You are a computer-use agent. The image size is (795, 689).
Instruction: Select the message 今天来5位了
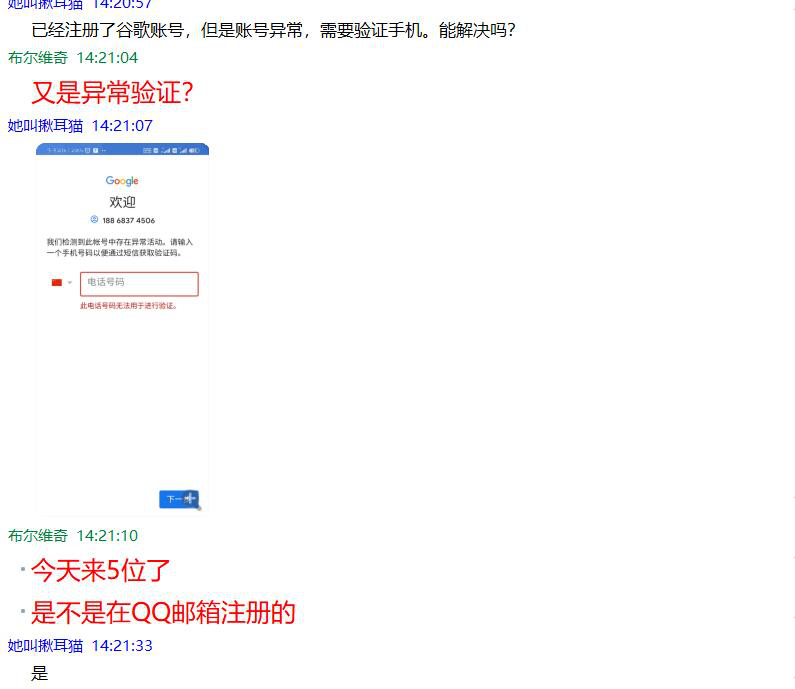(x=100, y=571)
